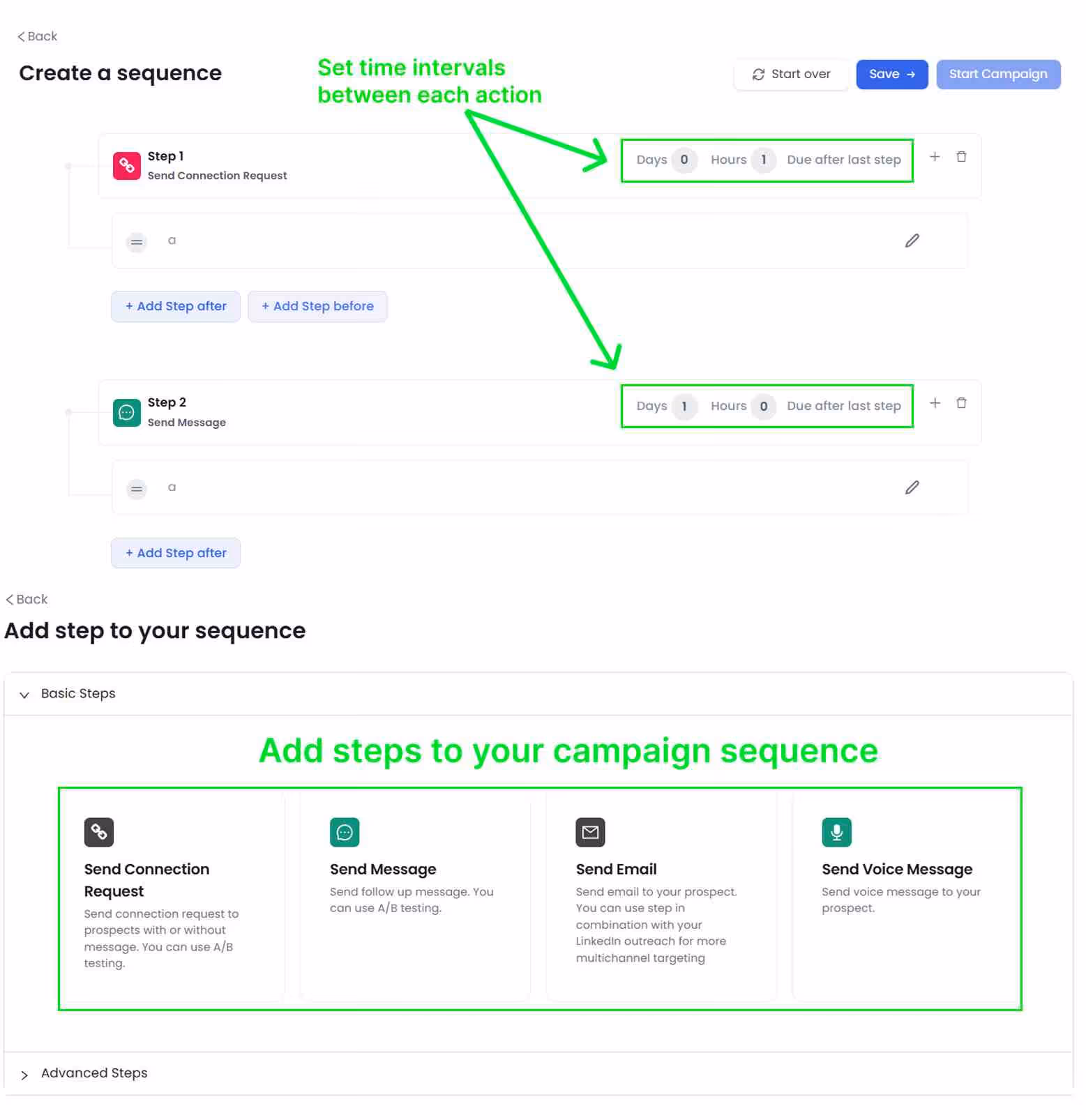Go Back from Add step to your sequence
Screen dimensions: 1086x1120
click(x=27, y=599)
